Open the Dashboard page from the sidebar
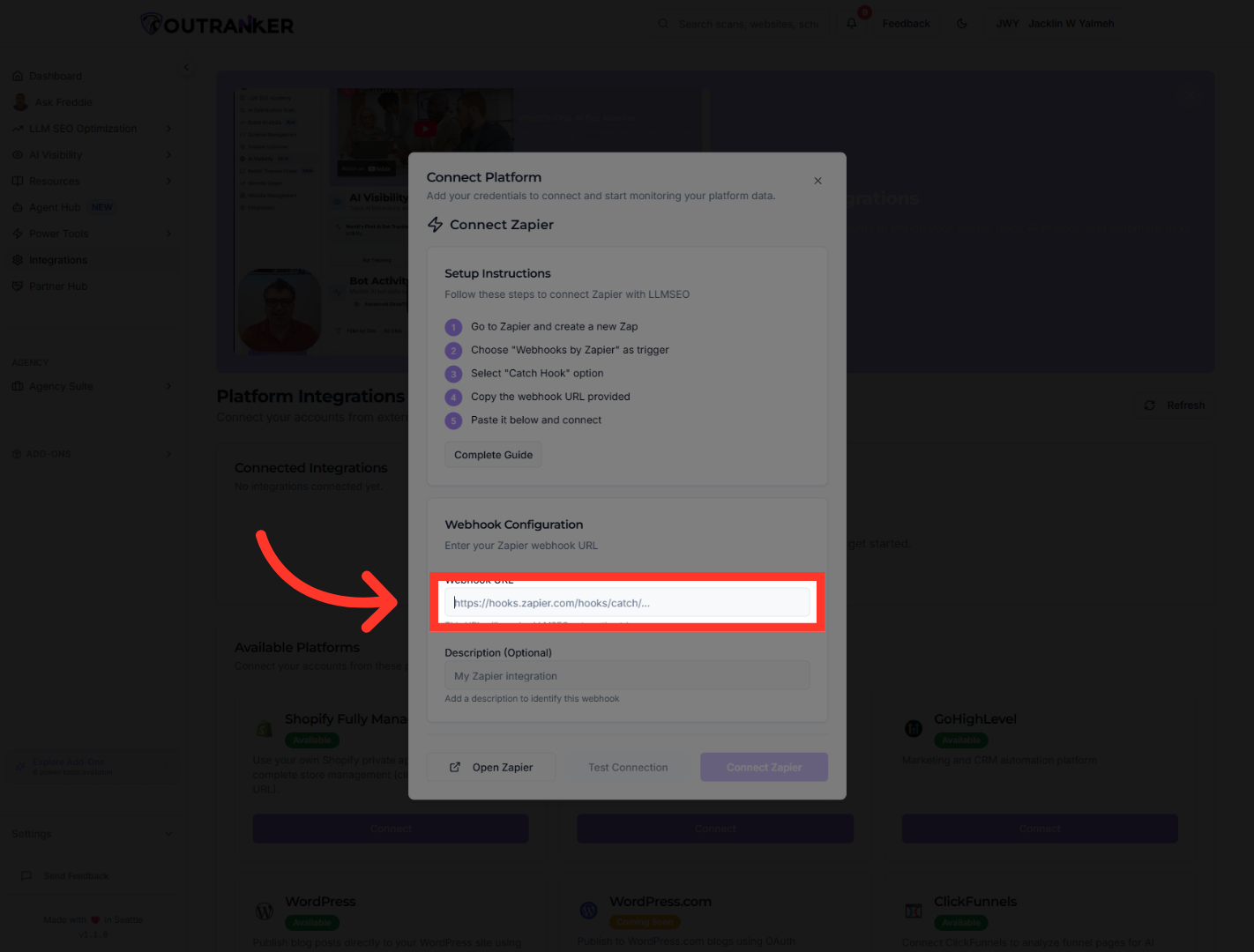Image resolution: width=1254 pixels, height=952 pixels. (56, 76)
